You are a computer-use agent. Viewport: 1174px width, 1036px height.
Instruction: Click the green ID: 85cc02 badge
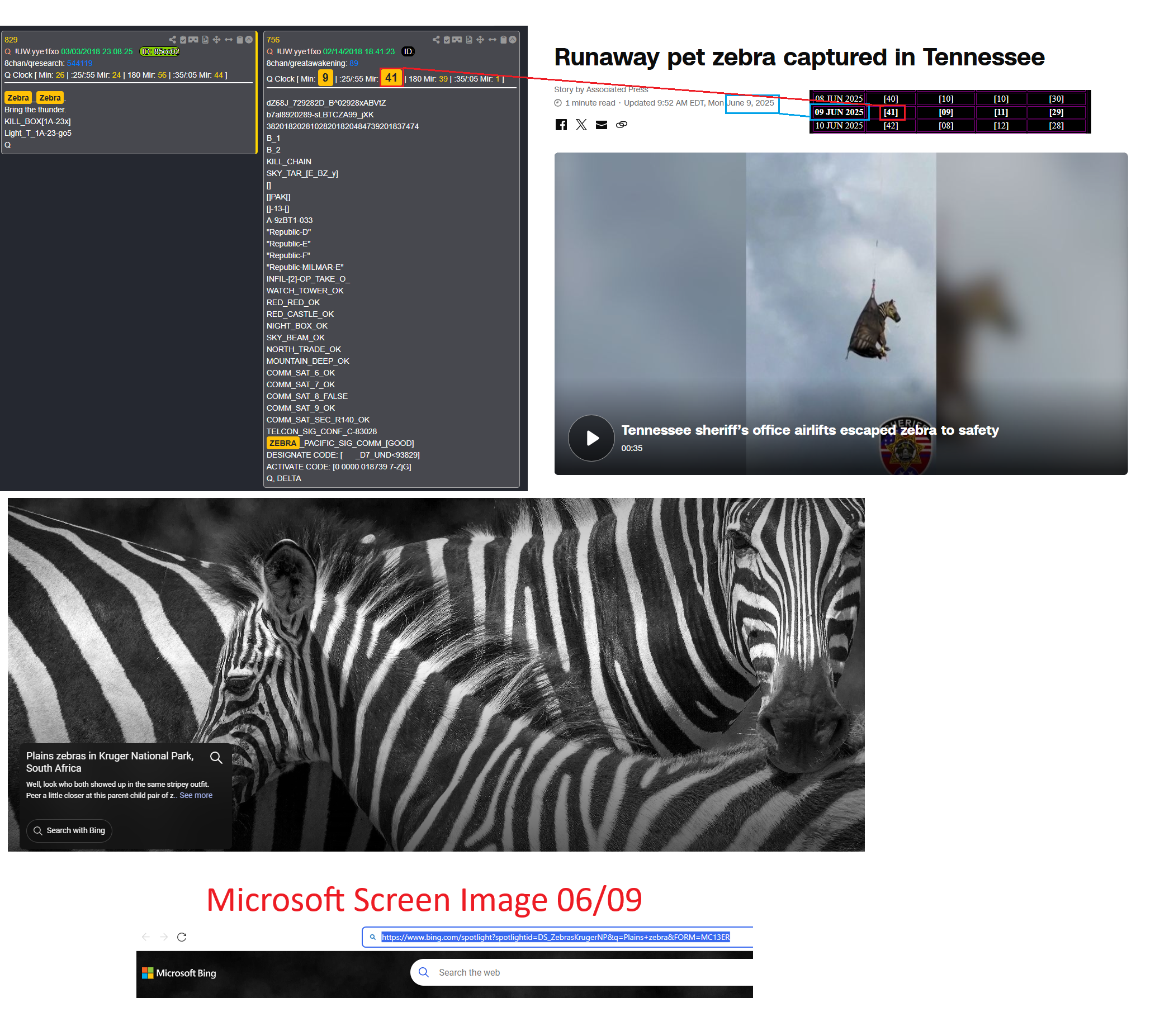pyautogui.click(x=160, y=51)
